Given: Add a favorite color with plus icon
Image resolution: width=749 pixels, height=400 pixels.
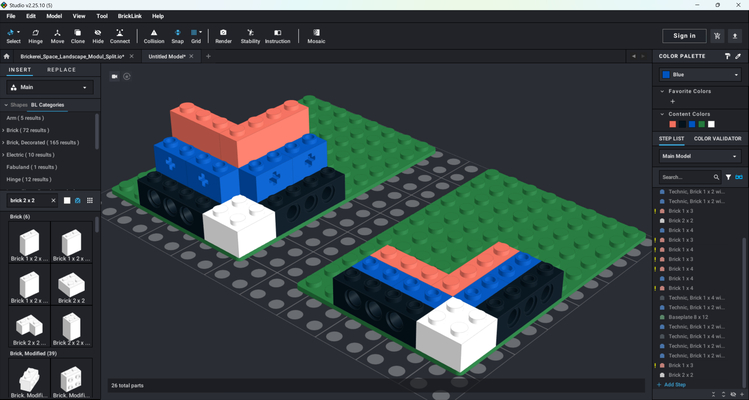Looking at the screenshot, I should pos(673,101).
